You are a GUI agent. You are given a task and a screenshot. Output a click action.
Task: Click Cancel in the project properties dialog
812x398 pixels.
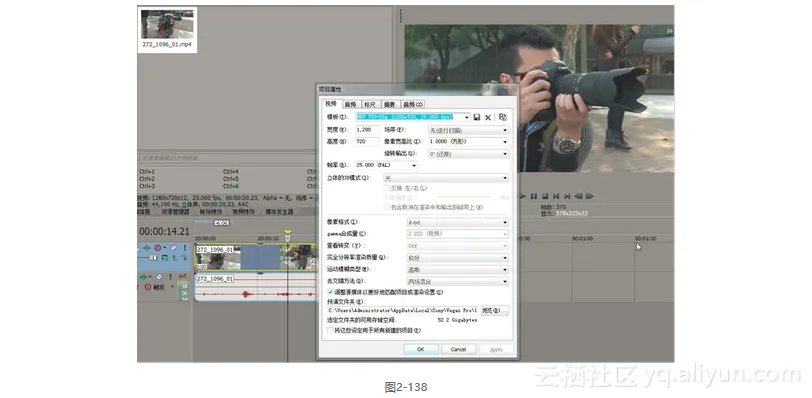pyautogui.click(x=458, y=349)
